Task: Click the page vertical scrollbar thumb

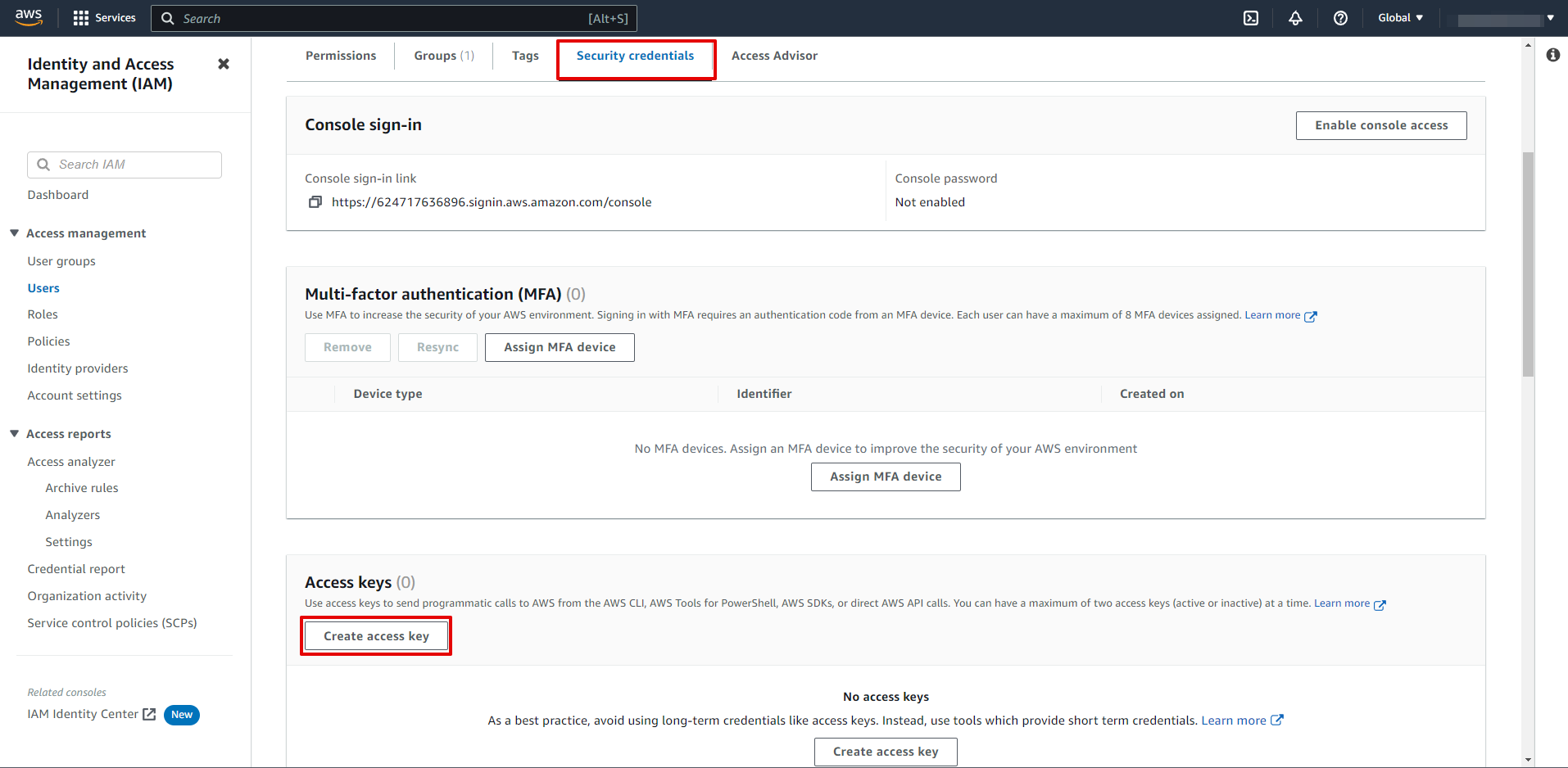Action: (x=1528, y=264)
